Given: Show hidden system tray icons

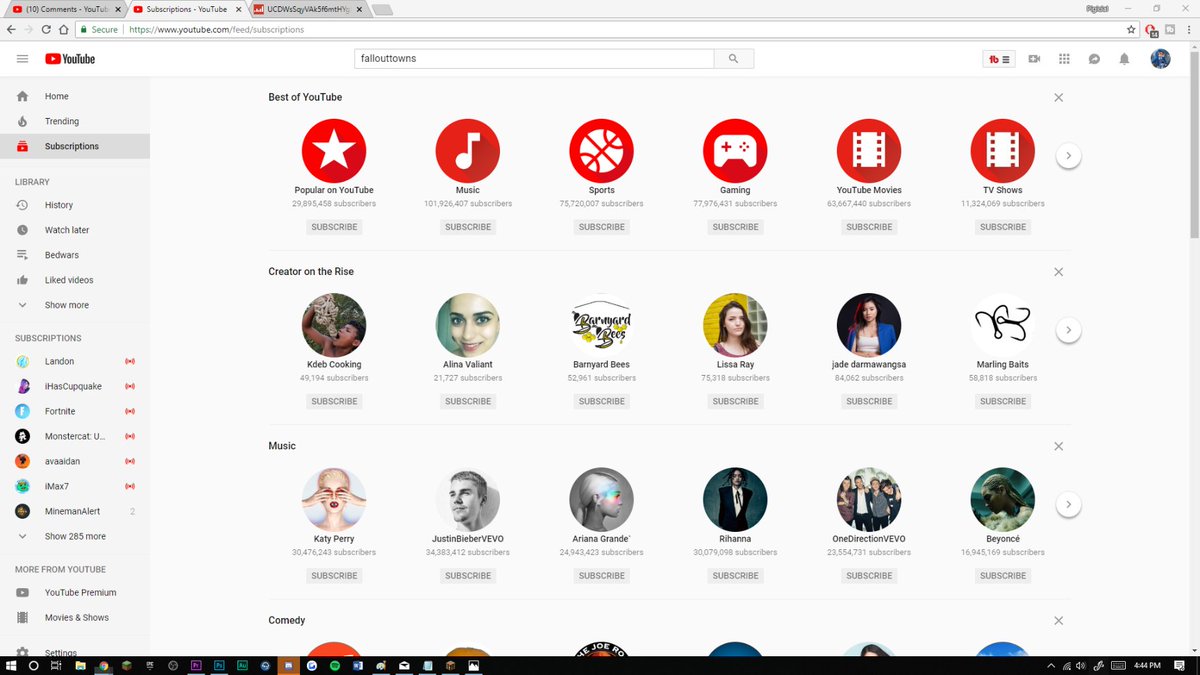Looking at the screenshot, I should pyautogui.click(x=1050, y=666).
